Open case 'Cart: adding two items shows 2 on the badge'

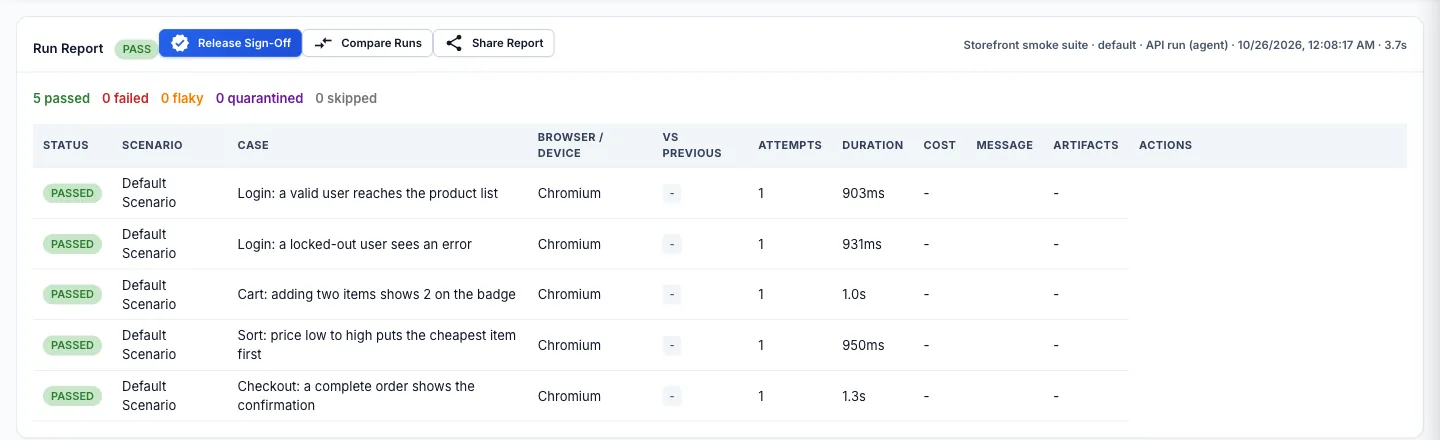376,294
